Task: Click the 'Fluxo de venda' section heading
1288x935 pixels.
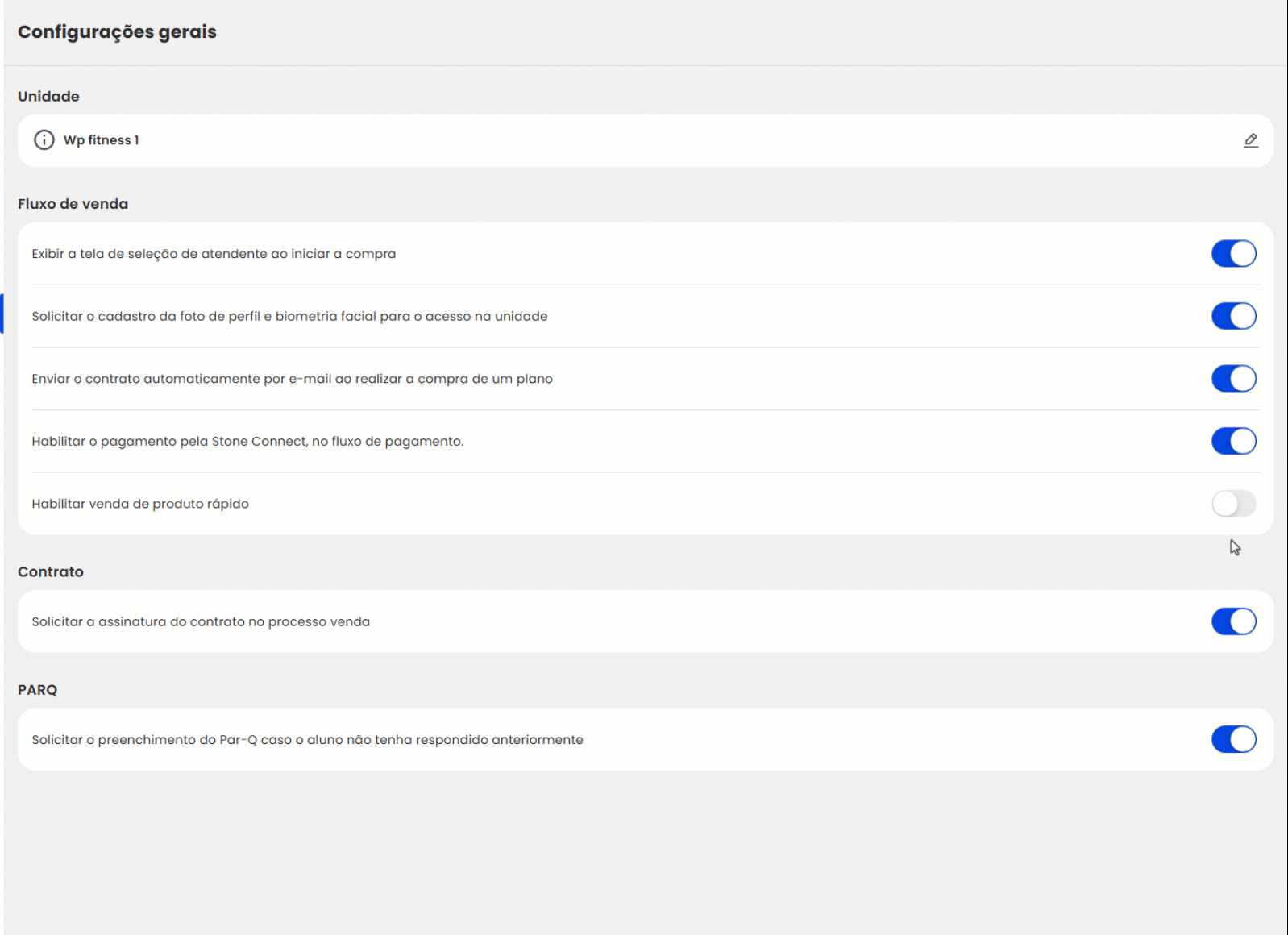Action: click(73, 204)
